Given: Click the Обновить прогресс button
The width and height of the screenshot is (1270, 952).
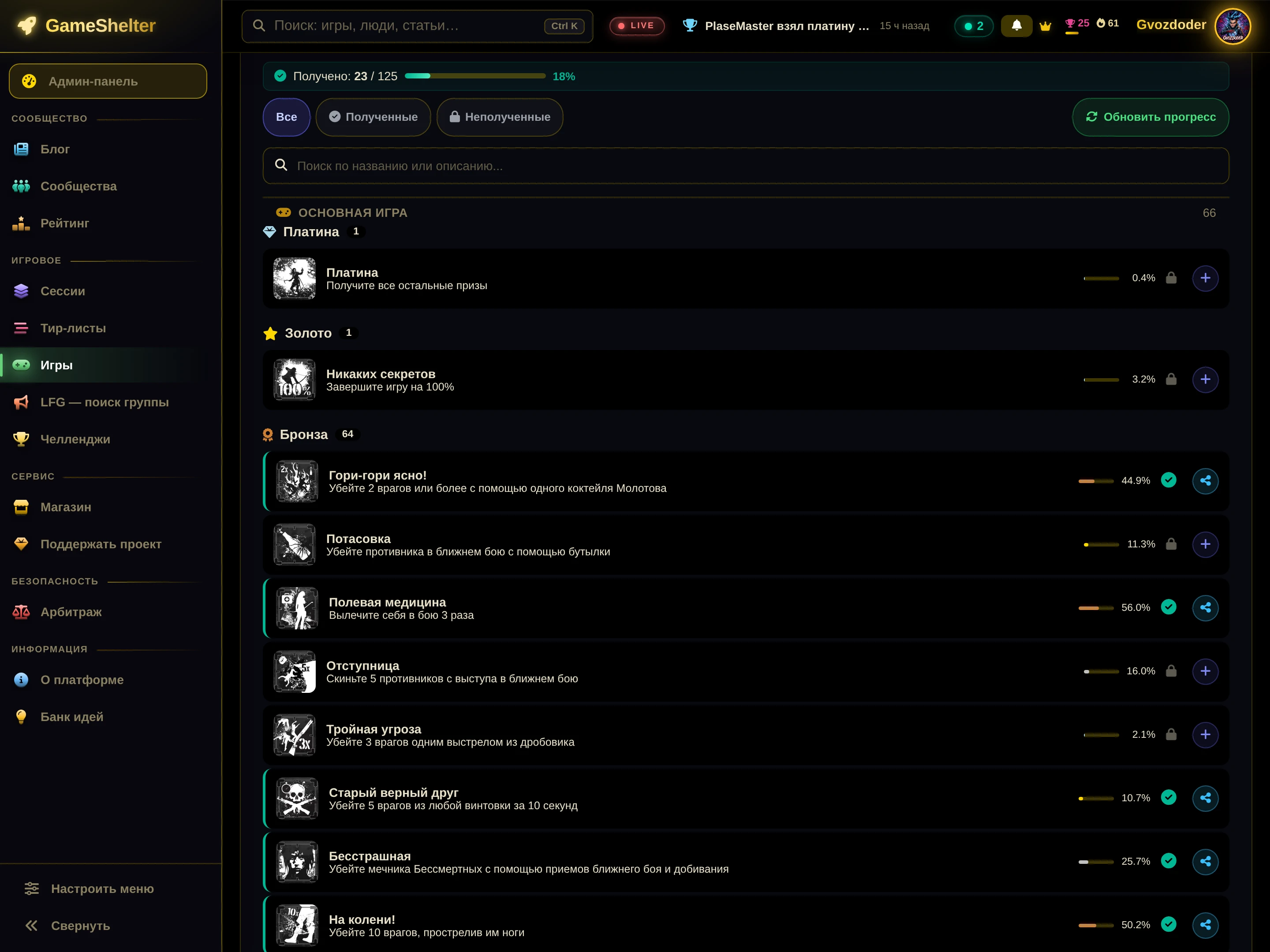Looking at the screenshot, I should click(1150, 117).
